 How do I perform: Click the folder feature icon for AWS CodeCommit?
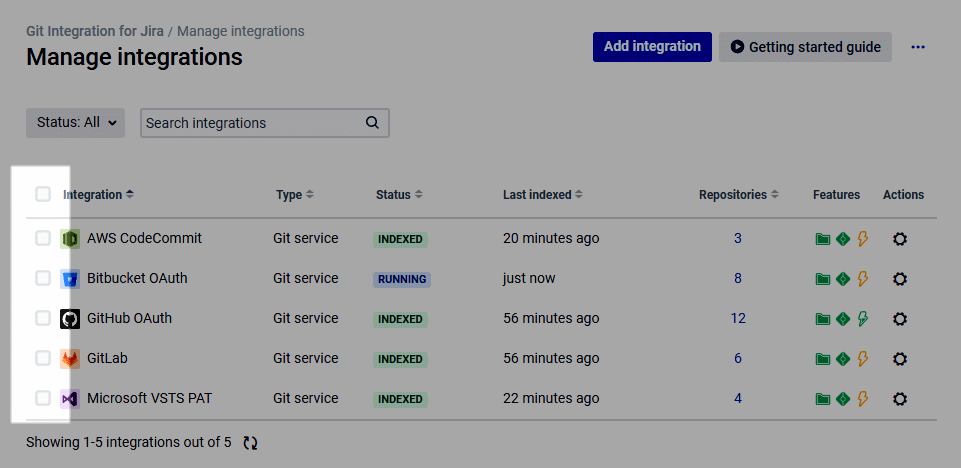click(x=822, y=239)
